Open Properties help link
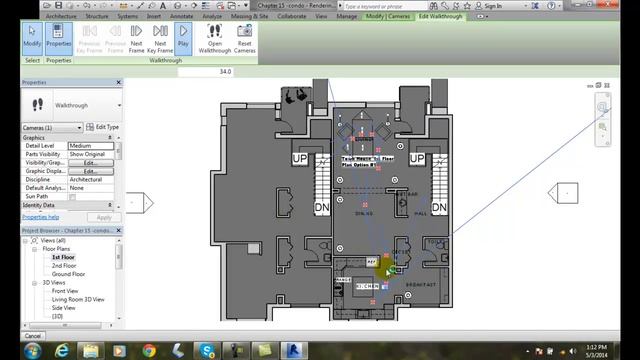 pyautogui.click(x=40, y=217)
